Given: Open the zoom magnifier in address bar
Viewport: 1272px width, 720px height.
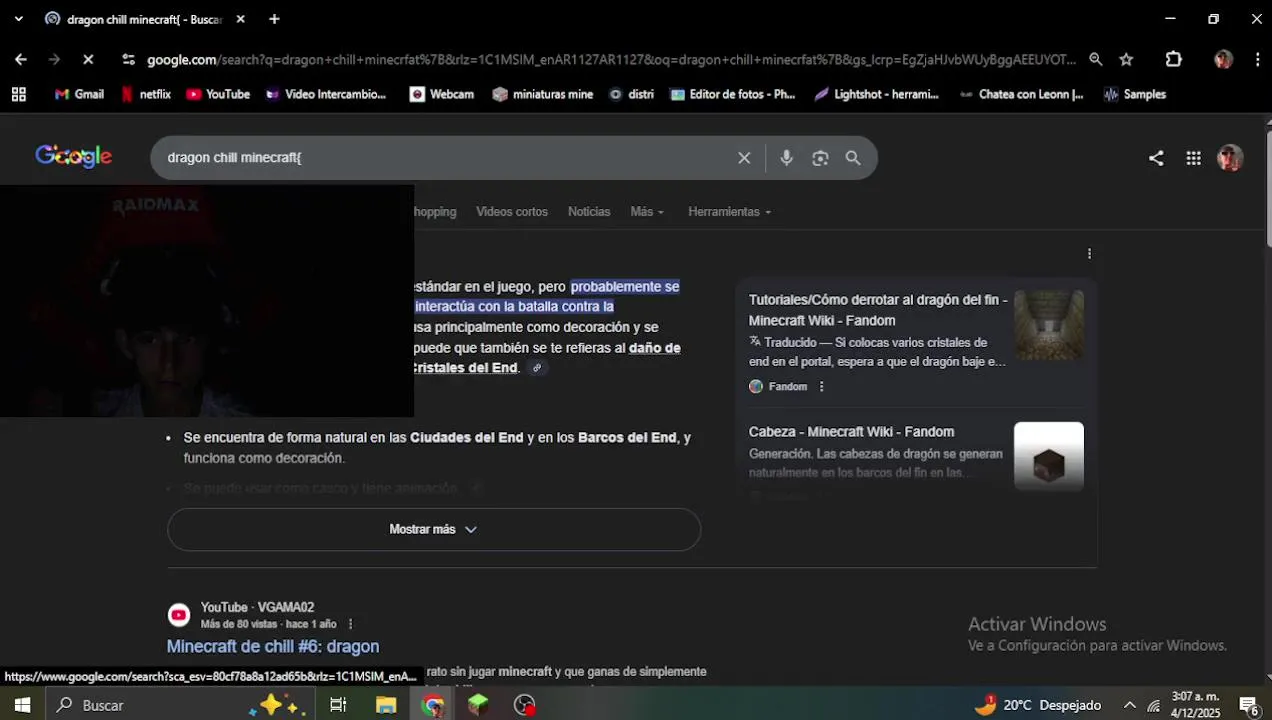Looking at the screenshot, I should coord(1096,60).
